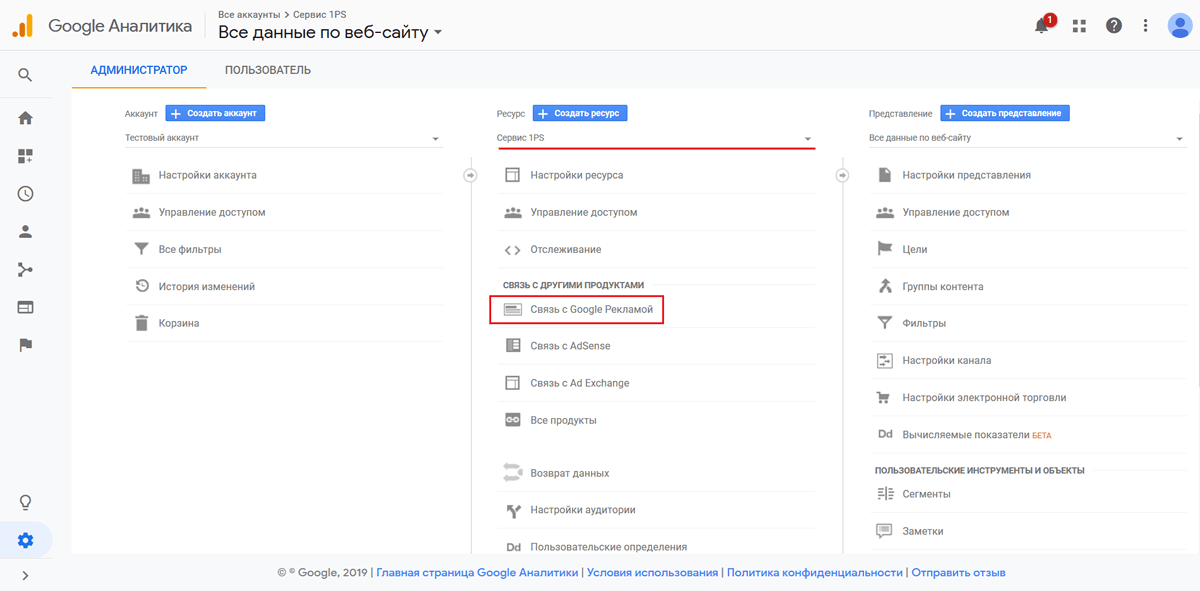Open Acquisition branching icon in sidebar
Viewport: 1200px width, 591px height.
pos(25,270)
